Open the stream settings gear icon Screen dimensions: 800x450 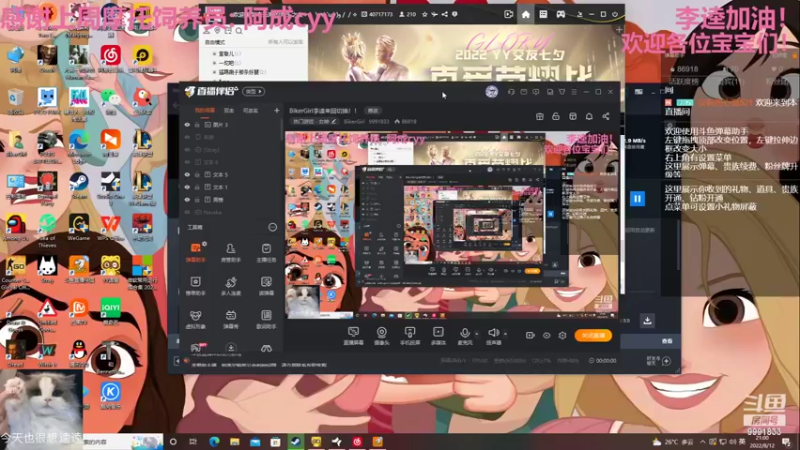pyautogui.click(x=562, y=335)
